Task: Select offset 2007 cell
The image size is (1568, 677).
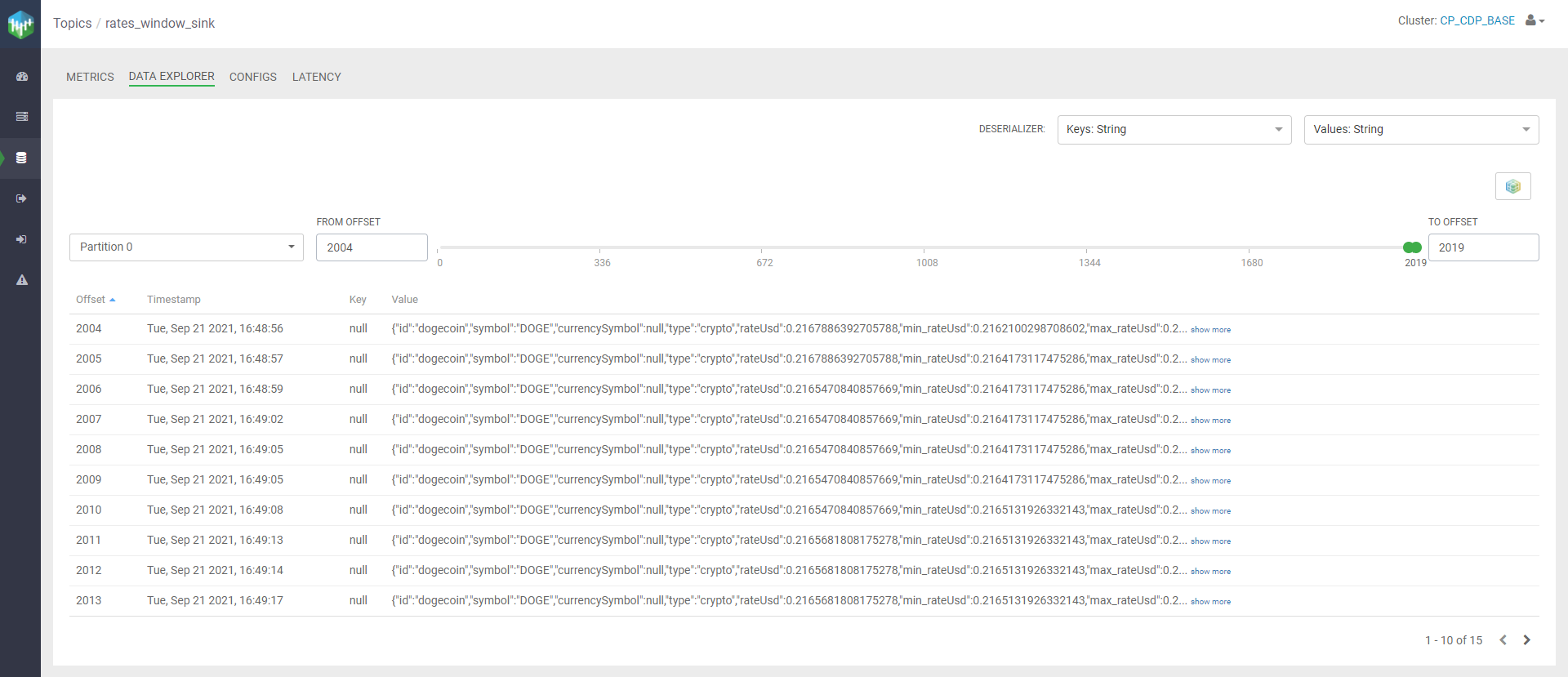Action: point(88,420)
